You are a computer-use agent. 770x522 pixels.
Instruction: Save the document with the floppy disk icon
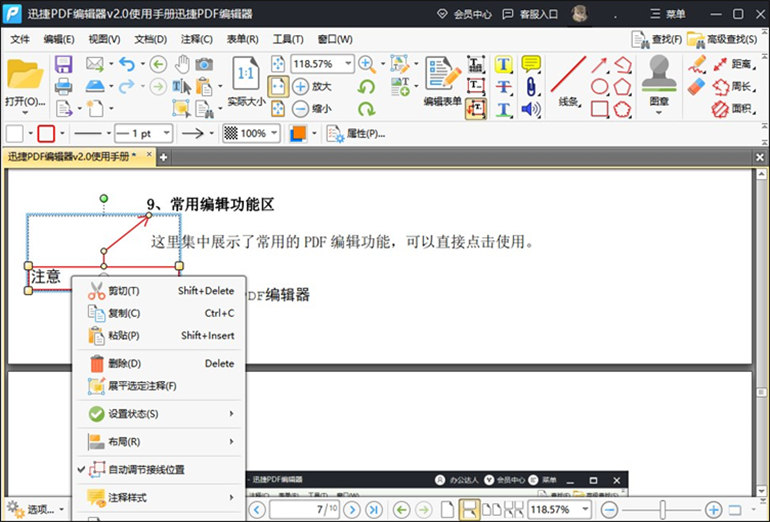63,64
